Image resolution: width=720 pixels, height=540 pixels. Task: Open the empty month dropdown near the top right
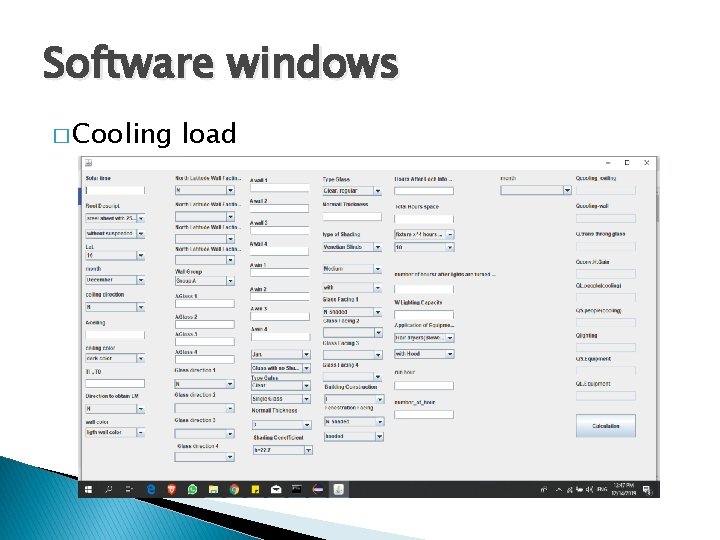[536, 190]
